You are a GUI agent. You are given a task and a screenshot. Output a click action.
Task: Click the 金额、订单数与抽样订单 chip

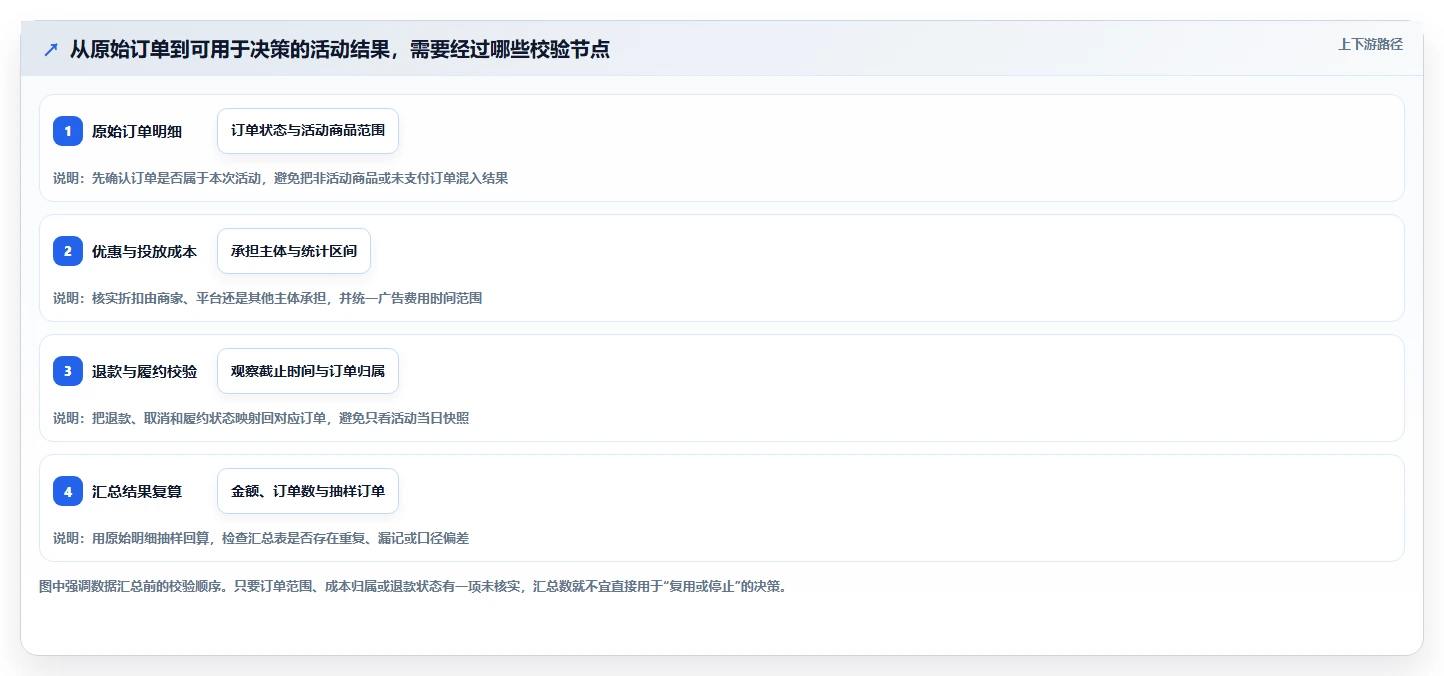coord(308,491)
